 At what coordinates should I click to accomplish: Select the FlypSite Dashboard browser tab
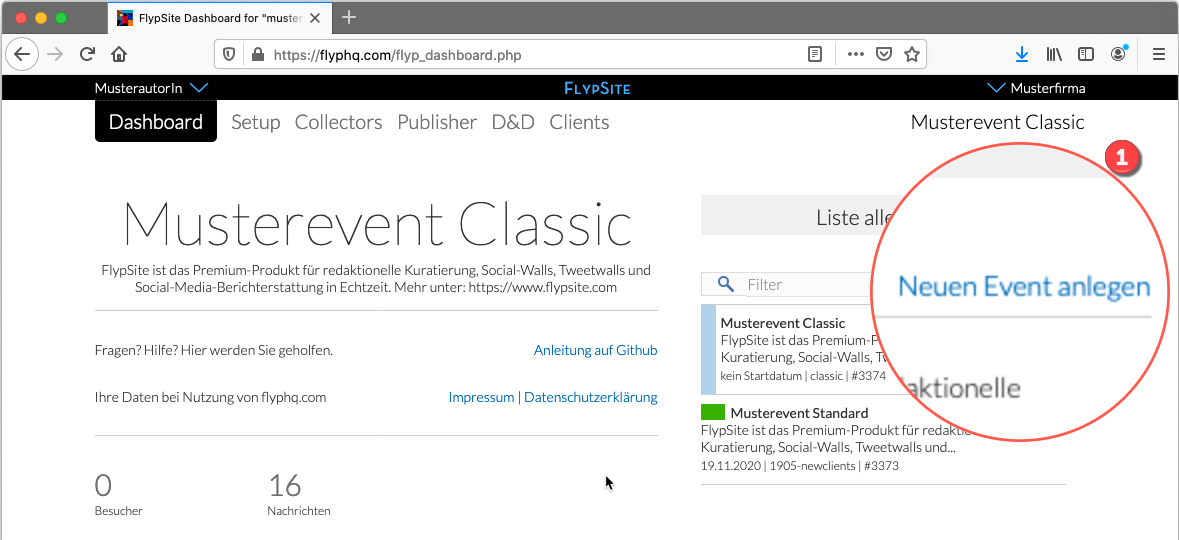click(218, 18)
